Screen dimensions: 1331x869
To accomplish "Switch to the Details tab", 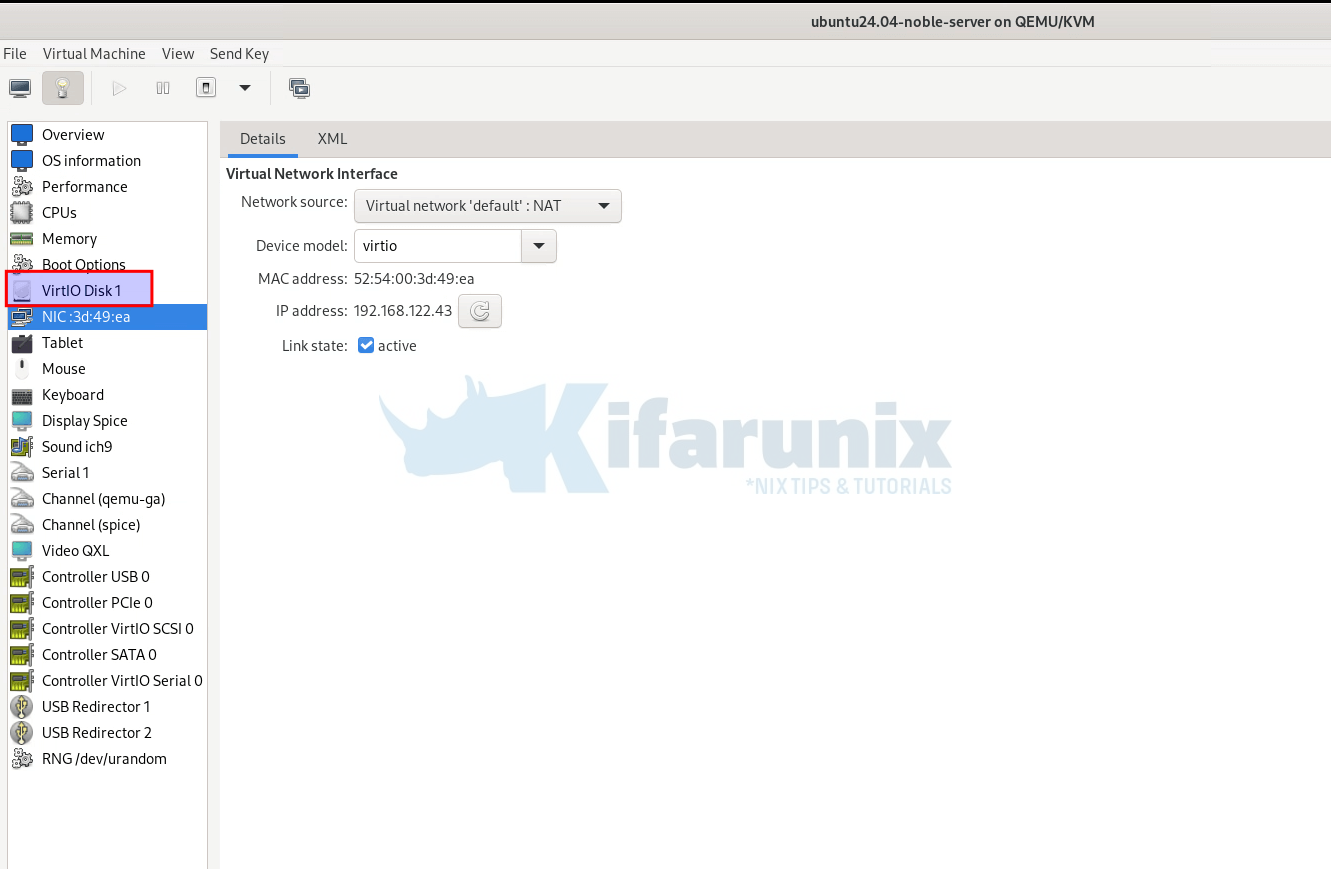I will pos(263,139).
